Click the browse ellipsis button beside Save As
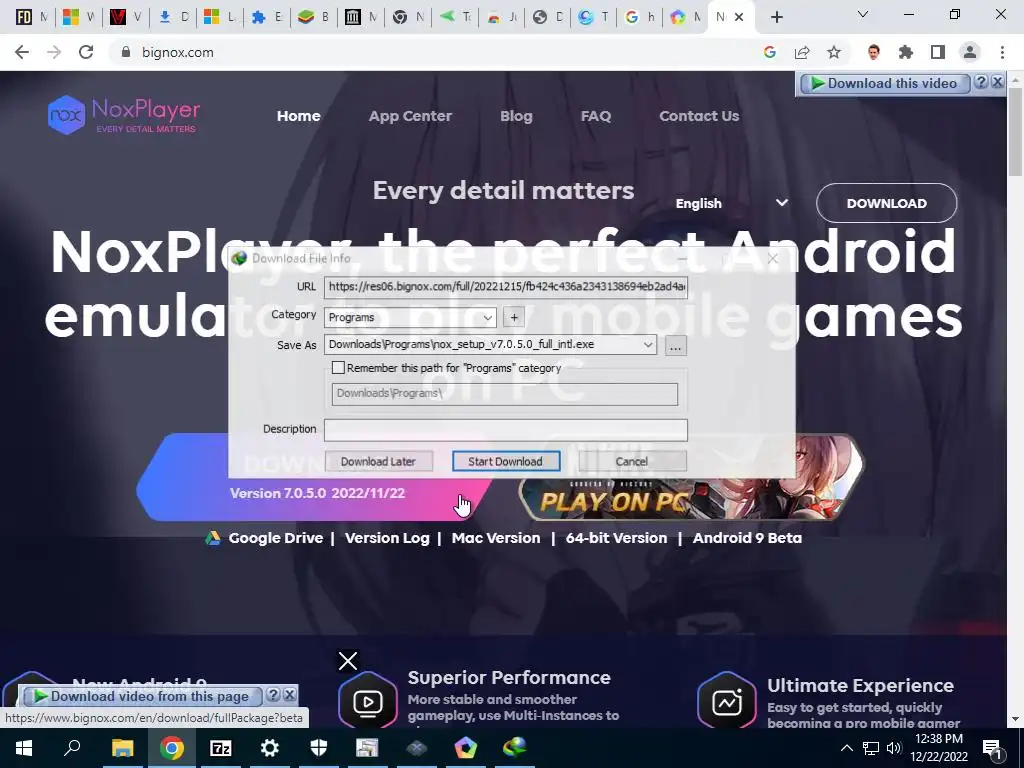The height and width of the screenshot is (768, 1024). (x=675, y=345)
